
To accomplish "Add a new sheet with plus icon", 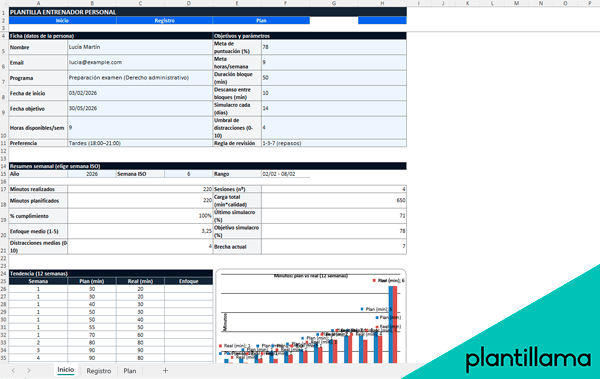I will [x=165, y=370].
